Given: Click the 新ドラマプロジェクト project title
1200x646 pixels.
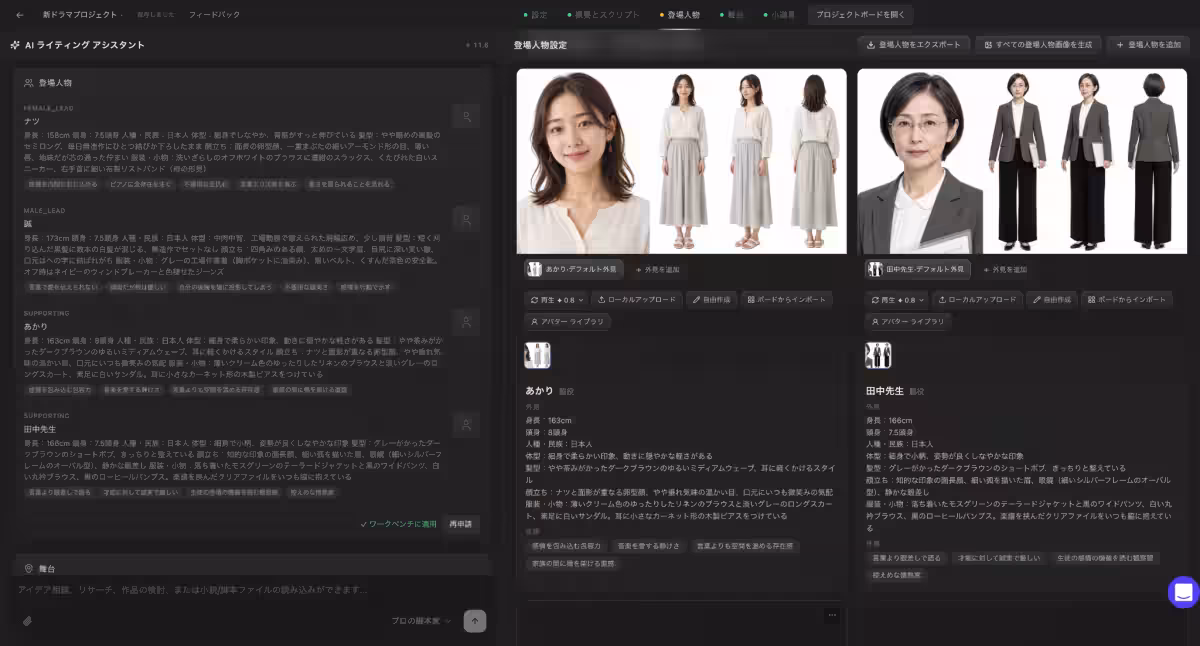Looking at the screenshot, I should 80,15.
